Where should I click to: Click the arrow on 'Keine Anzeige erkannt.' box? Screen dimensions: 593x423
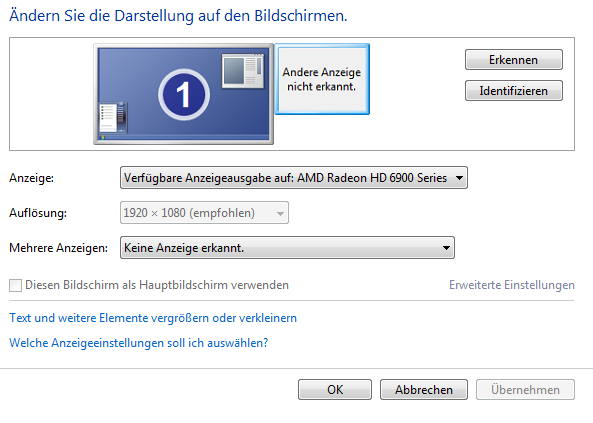coord(446,248)
